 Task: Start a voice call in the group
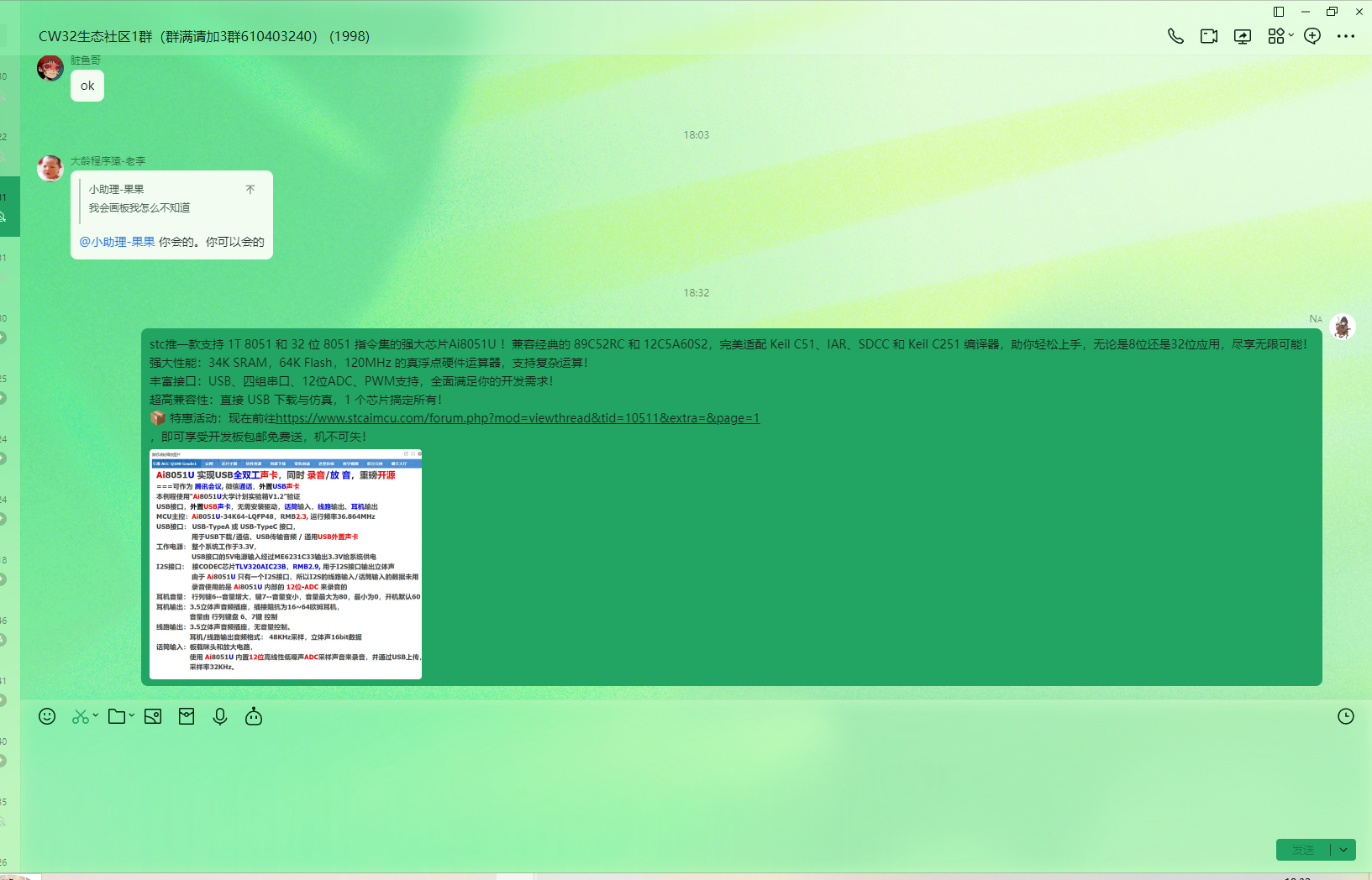click(x=1175, y=36)
